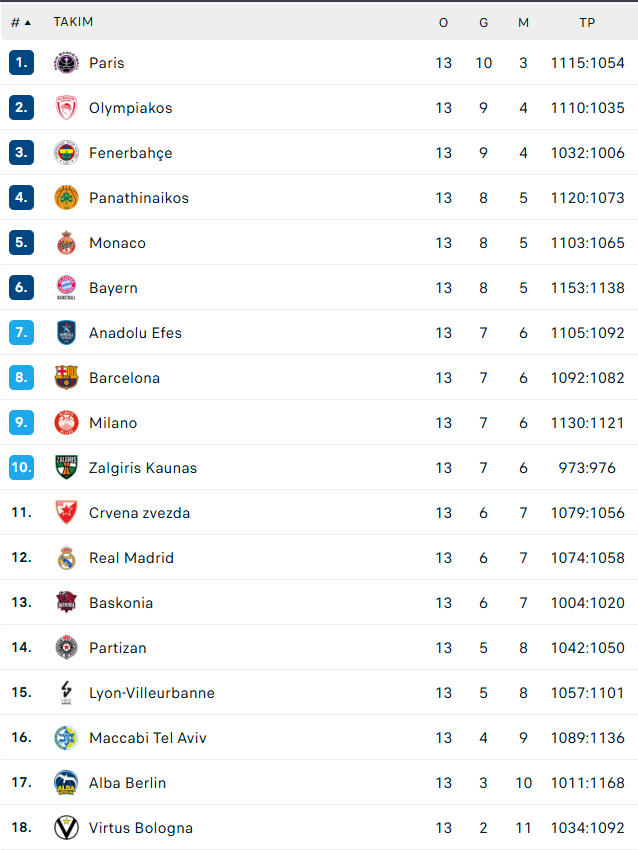Click the Fenerbahçe club crest
This screenshot has width=638, height=850.
[x=66, y=153]
